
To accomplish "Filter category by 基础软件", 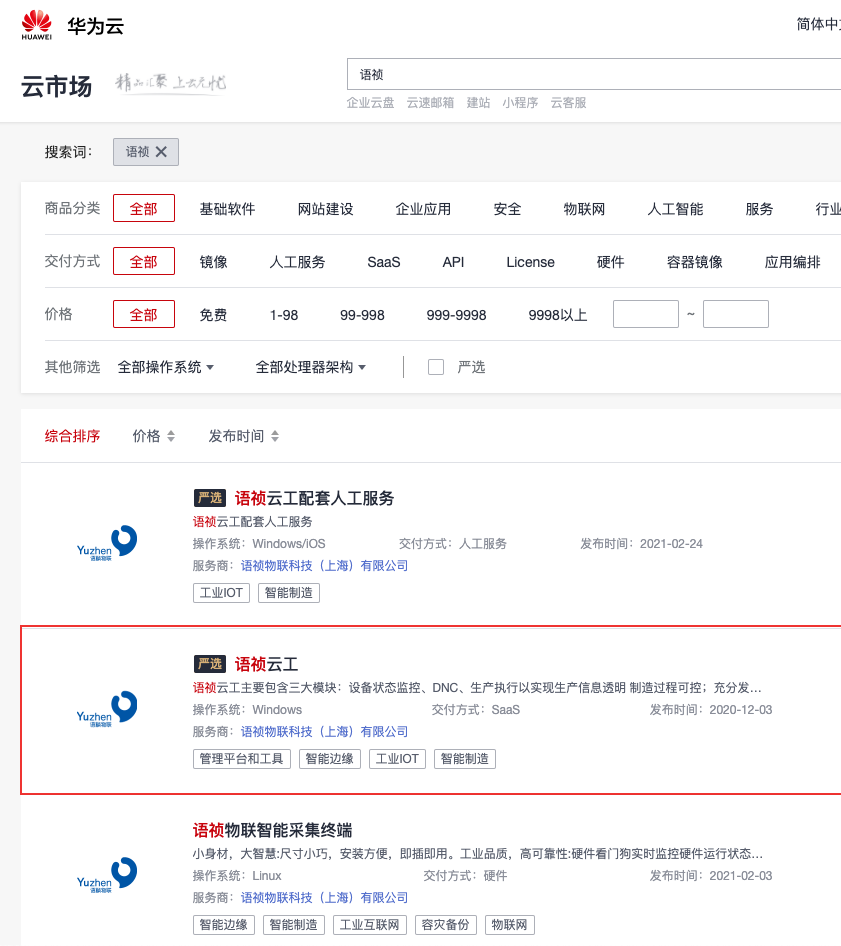I will pyautogui.click(x=227, y=209).
